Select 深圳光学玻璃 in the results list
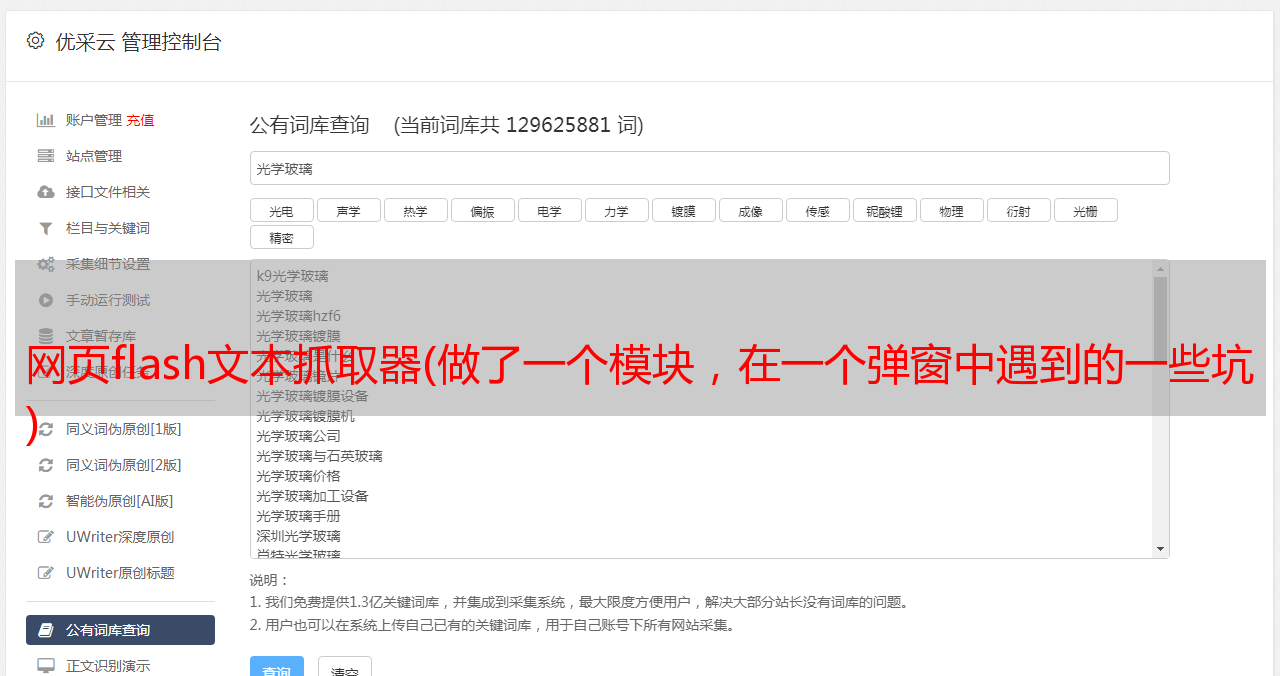The image size is (1280, 676). [298, 536]
